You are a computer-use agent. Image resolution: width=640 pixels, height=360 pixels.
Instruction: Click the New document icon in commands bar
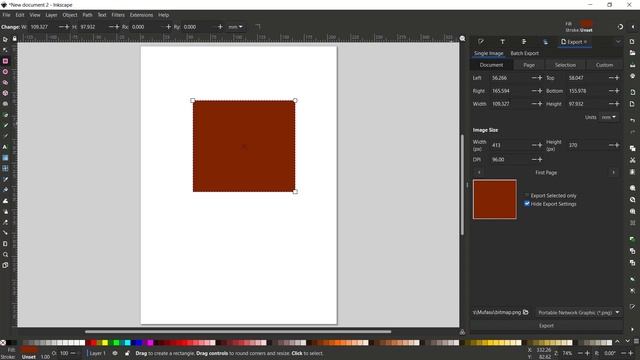click(x=632, y=42)
